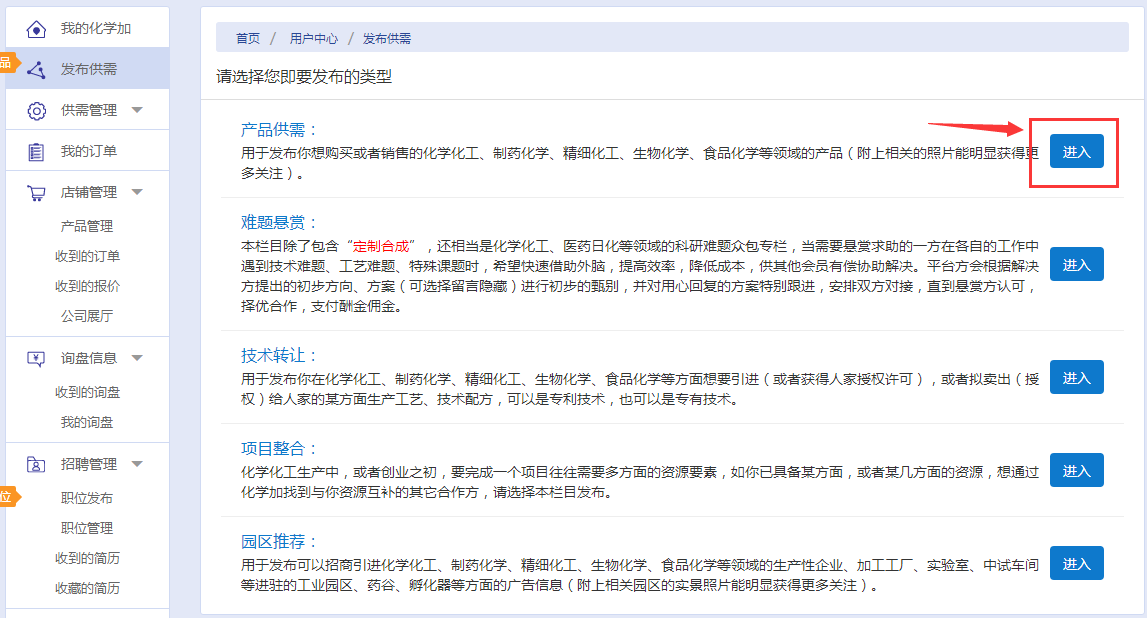
Task: Select 收到的询盘 menu item
Action: (87, 392)
